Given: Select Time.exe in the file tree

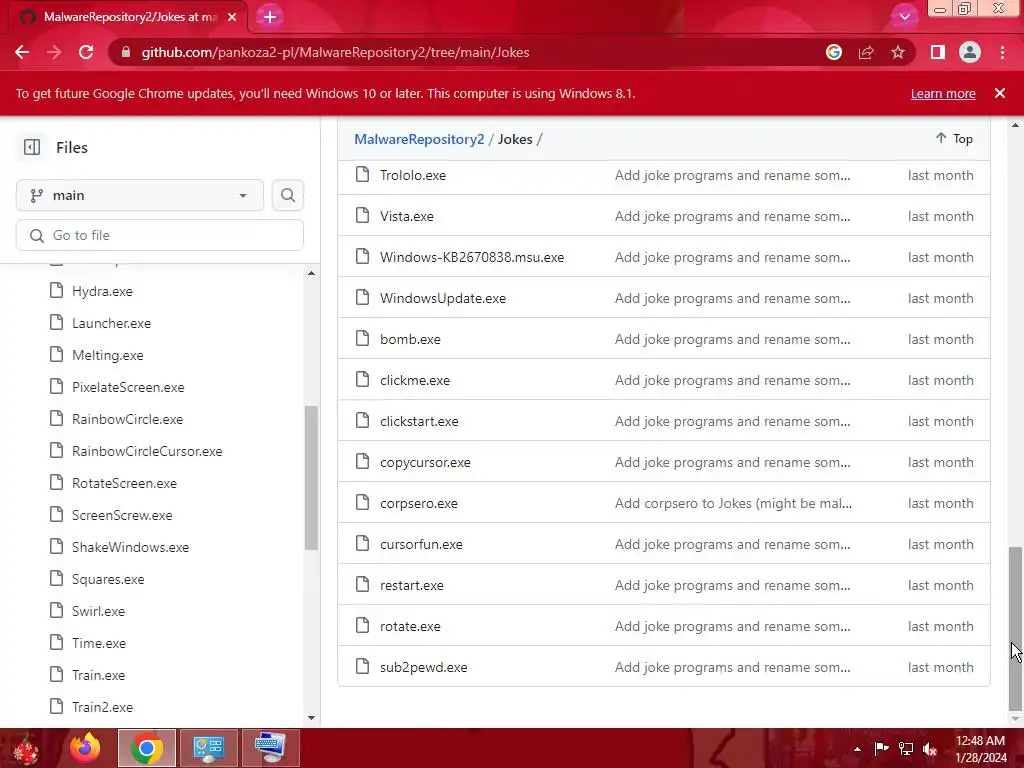Looking at the screenshot, I should click(99, 643).
